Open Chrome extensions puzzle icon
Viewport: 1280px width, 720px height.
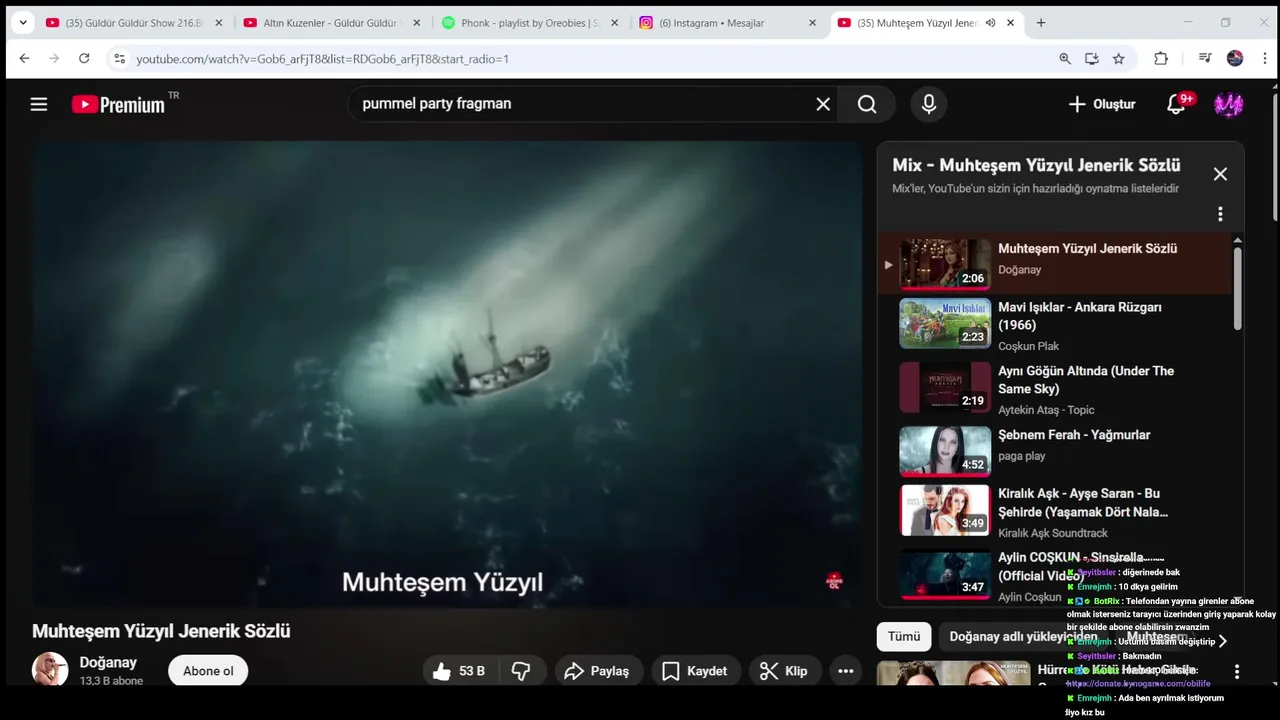(x=1161, y=59)
